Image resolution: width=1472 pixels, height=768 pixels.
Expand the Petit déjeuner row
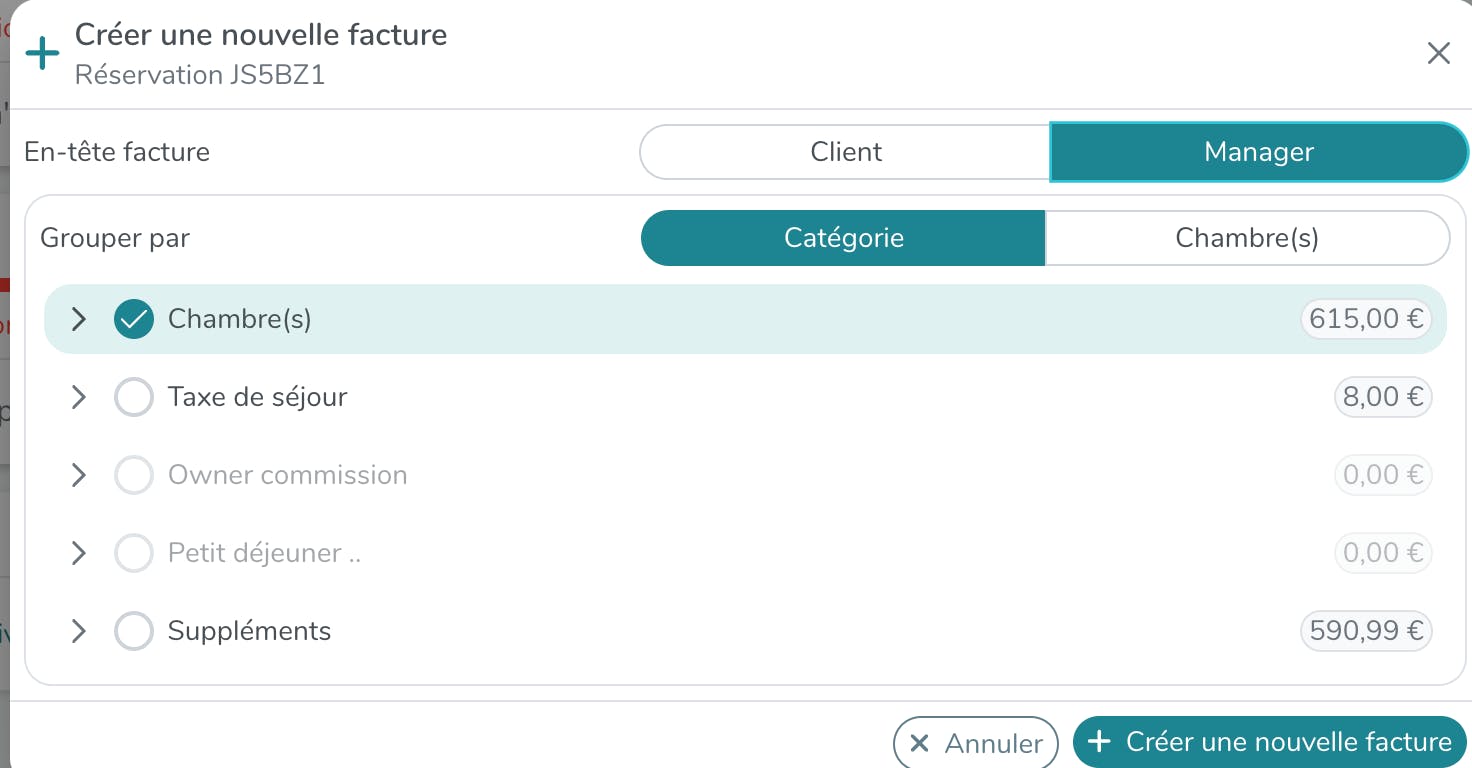click(79, 553)
